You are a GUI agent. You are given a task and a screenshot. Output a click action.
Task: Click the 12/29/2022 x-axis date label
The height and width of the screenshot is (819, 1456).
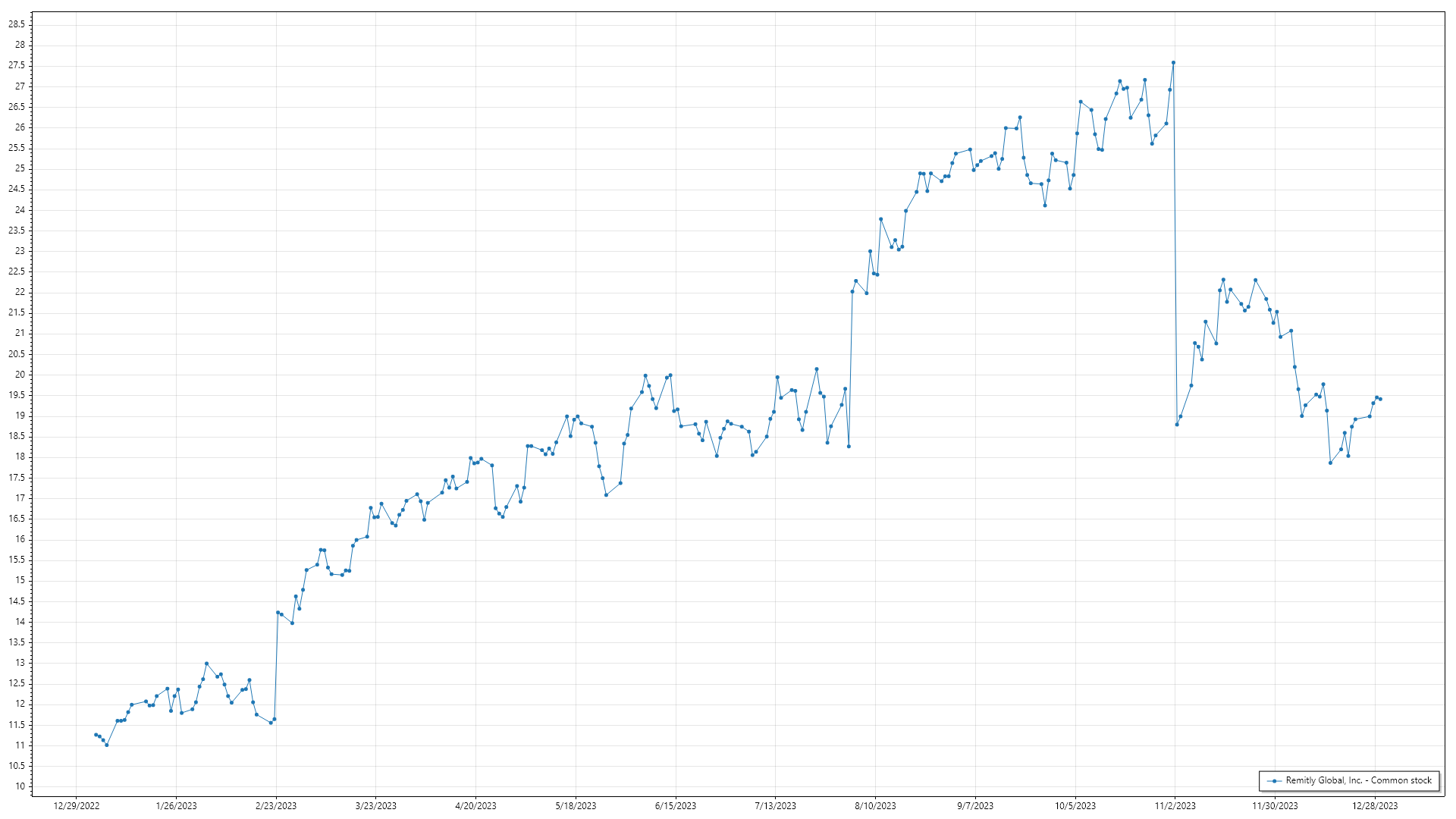(x=77, y=806)
